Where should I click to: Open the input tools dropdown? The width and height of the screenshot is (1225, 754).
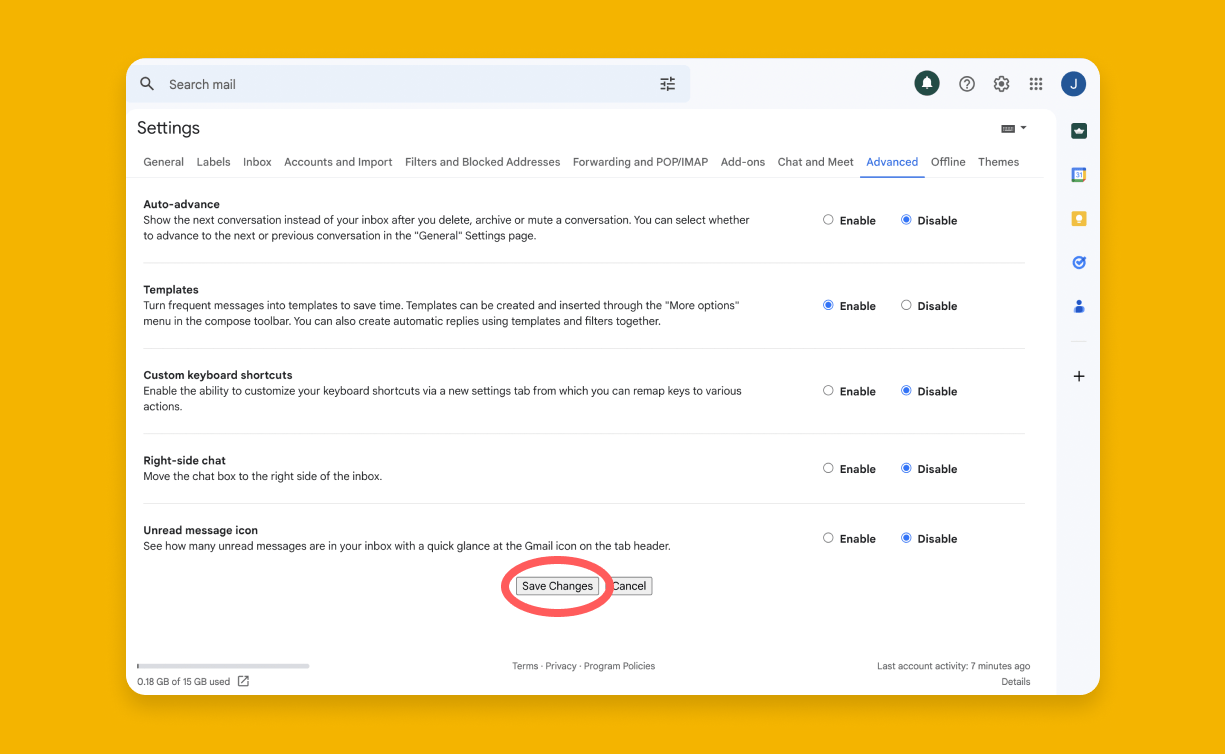(1012, 128)
